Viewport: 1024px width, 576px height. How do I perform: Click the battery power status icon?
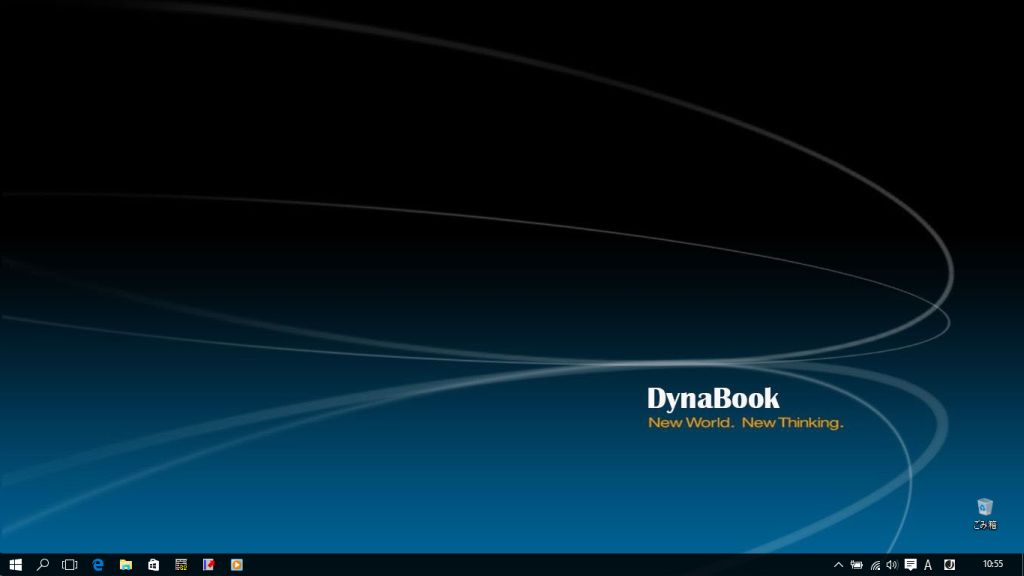[856, 565]
